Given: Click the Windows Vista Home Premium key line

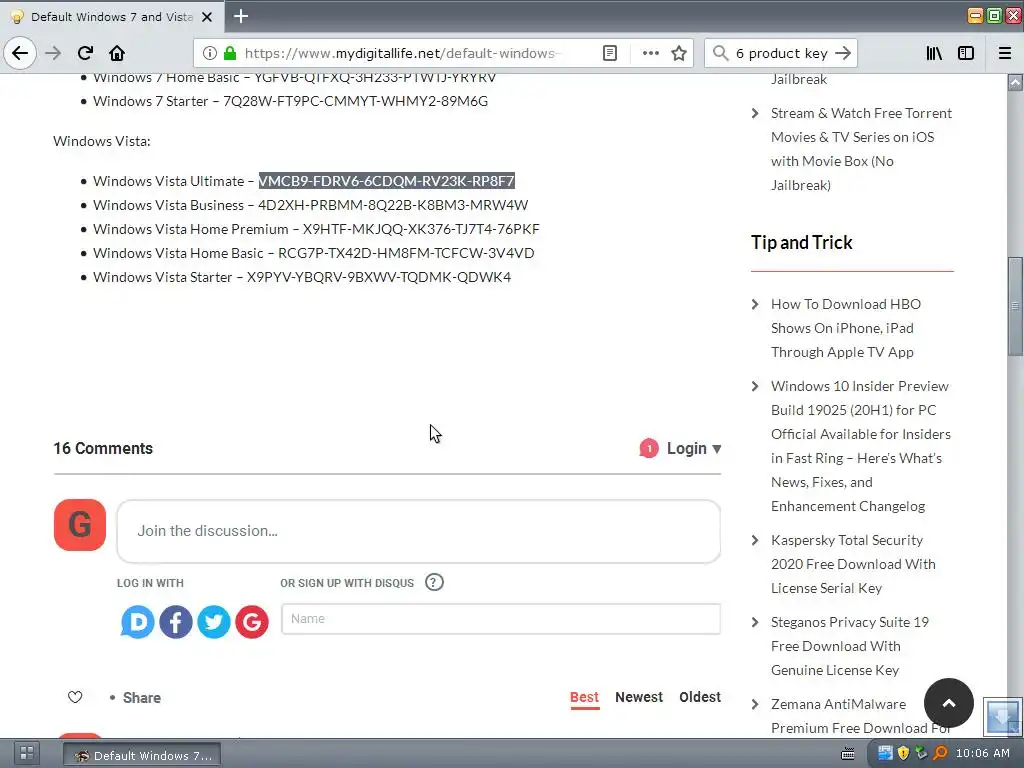Looking at the screenshot, I should [316, 229].
